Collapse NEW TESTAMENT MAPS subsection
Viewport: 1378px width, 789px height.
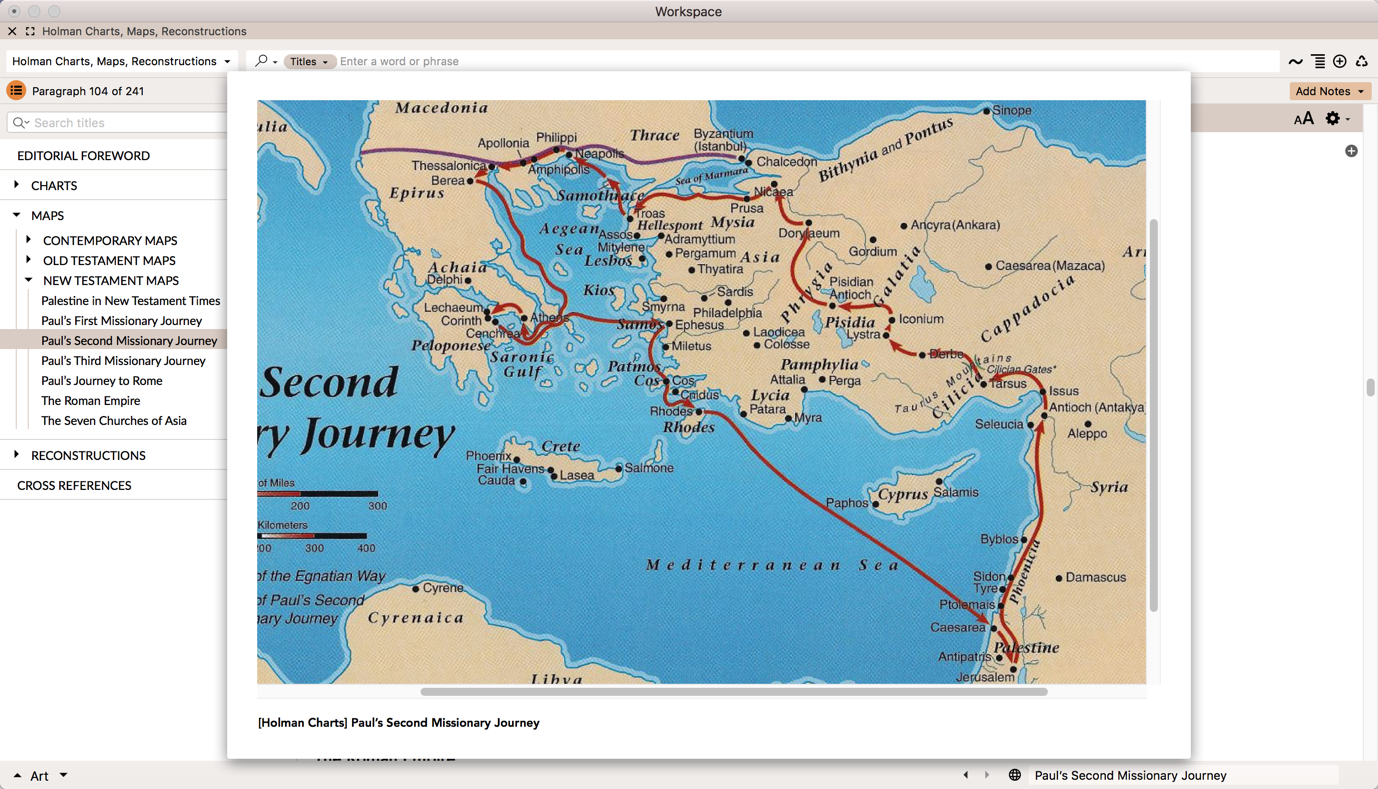28,280
